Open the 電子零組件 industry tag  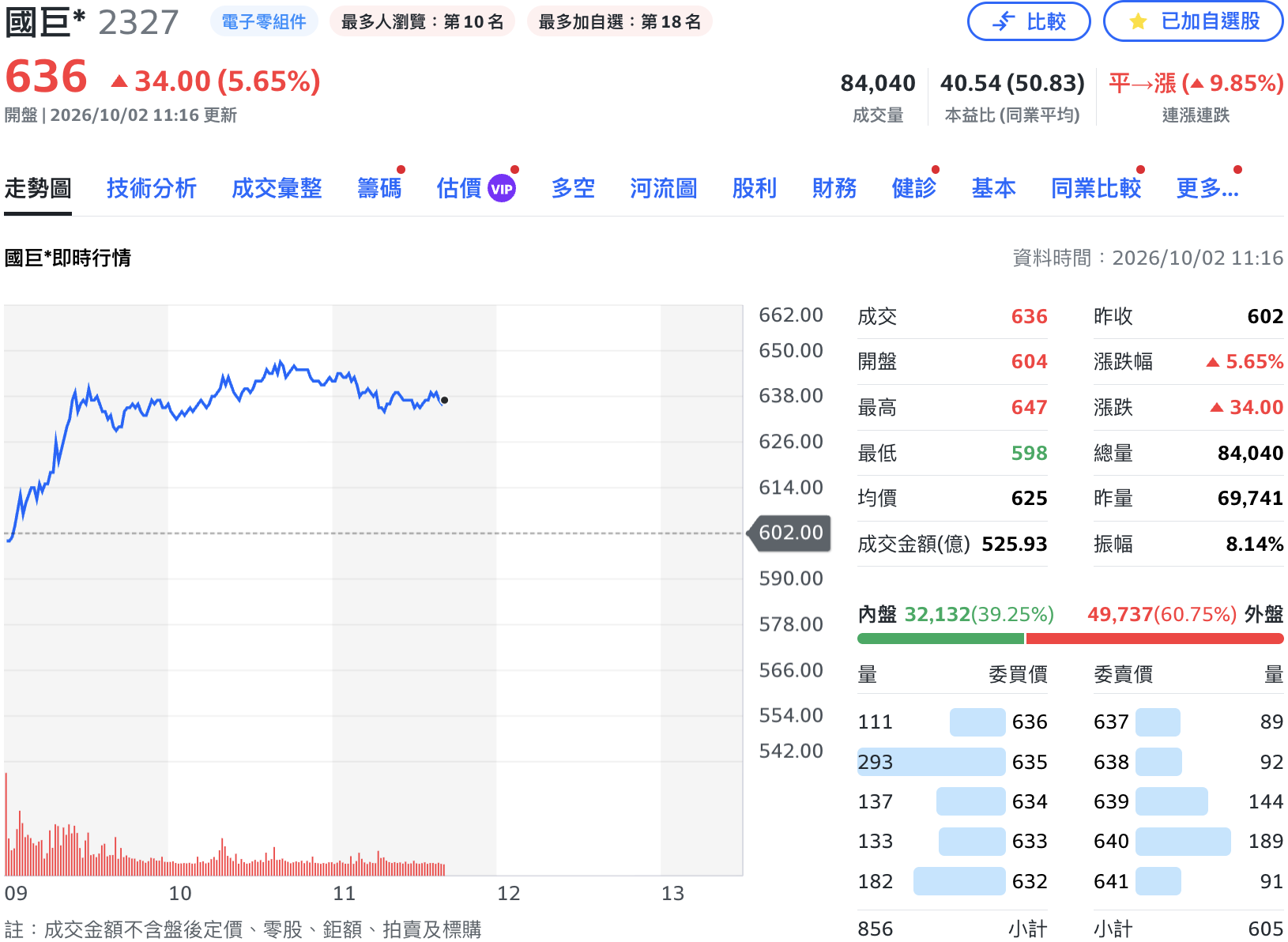264,21
